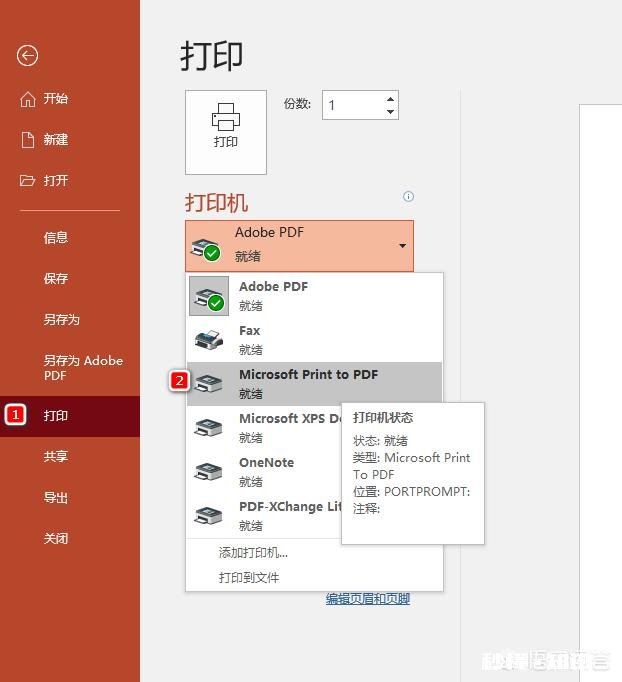Viewport: 622px width, 682px height.
Task: Click 另存为 Adobe PDF in sidebar
Action: [83, 368]
